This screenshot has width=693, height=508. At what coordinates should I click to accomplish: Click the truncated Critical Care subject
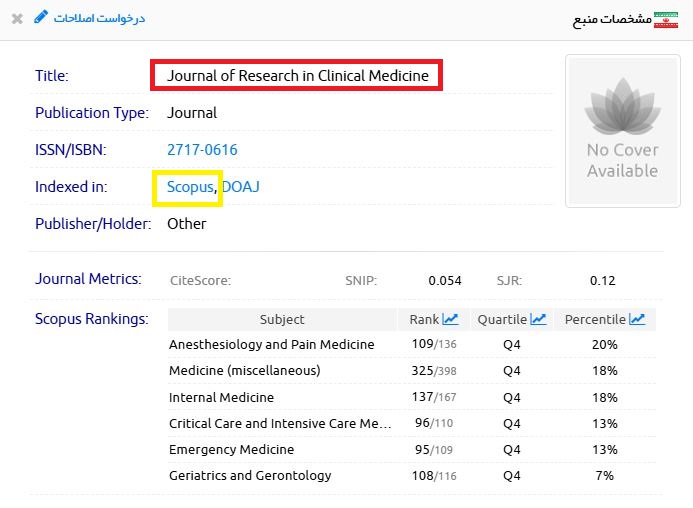point(280,423)
